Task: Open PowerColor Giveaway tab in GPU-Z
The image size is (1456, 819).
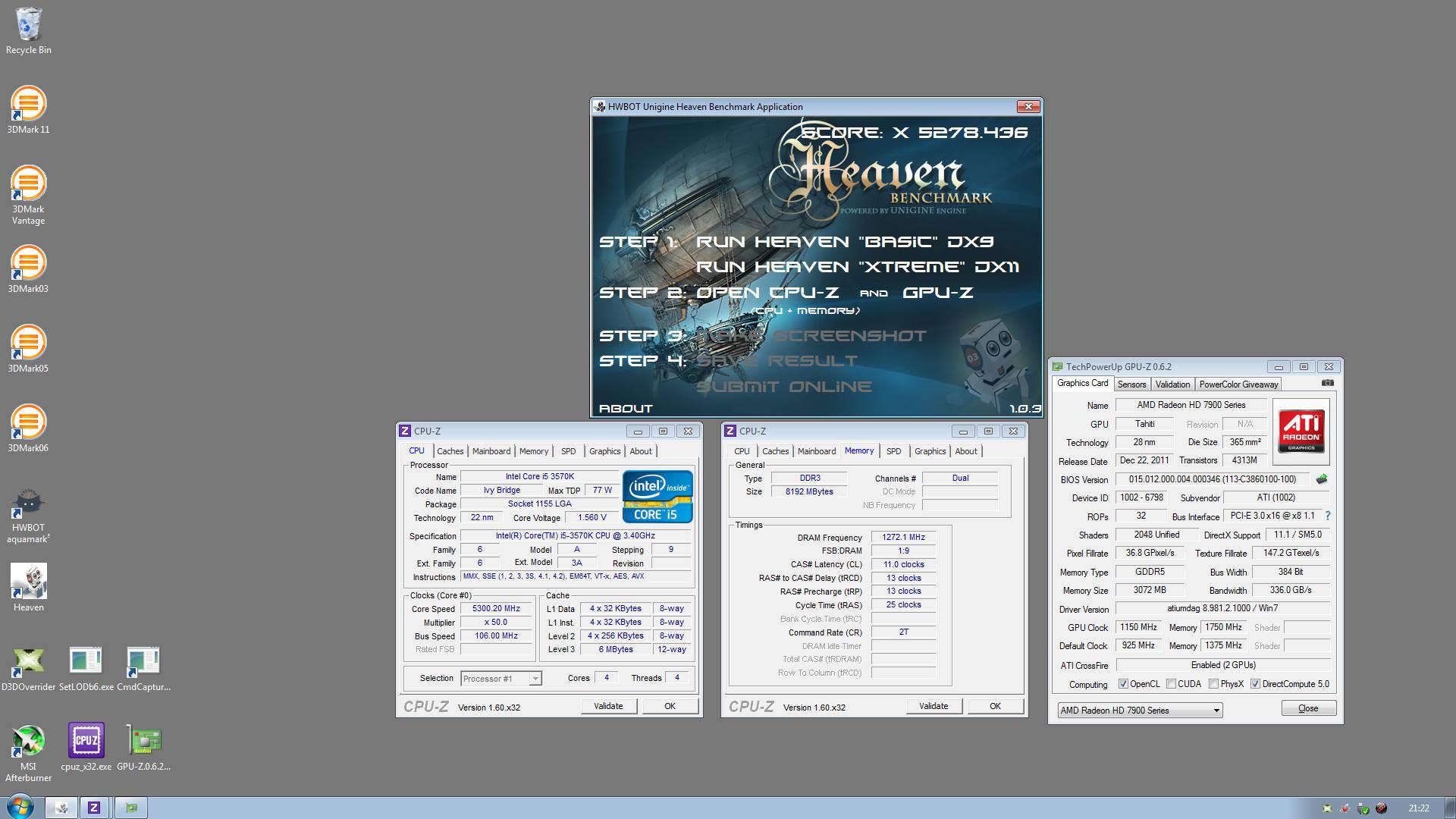Action: click(x=1238, y=384)
